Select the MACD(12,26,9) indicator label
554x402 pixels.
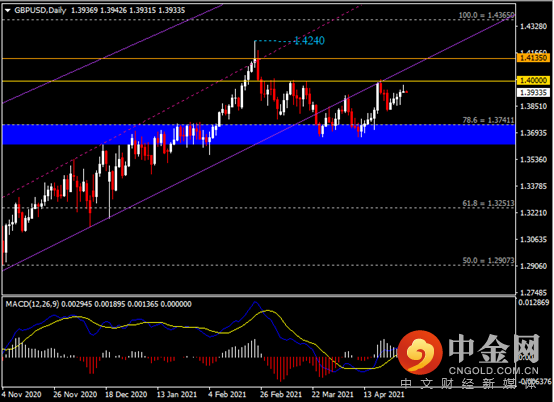tap(32, 304)
